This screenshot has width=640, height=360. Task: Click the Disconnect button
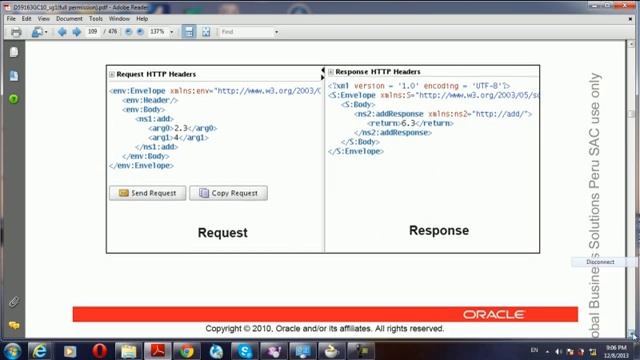pos(600,262)
